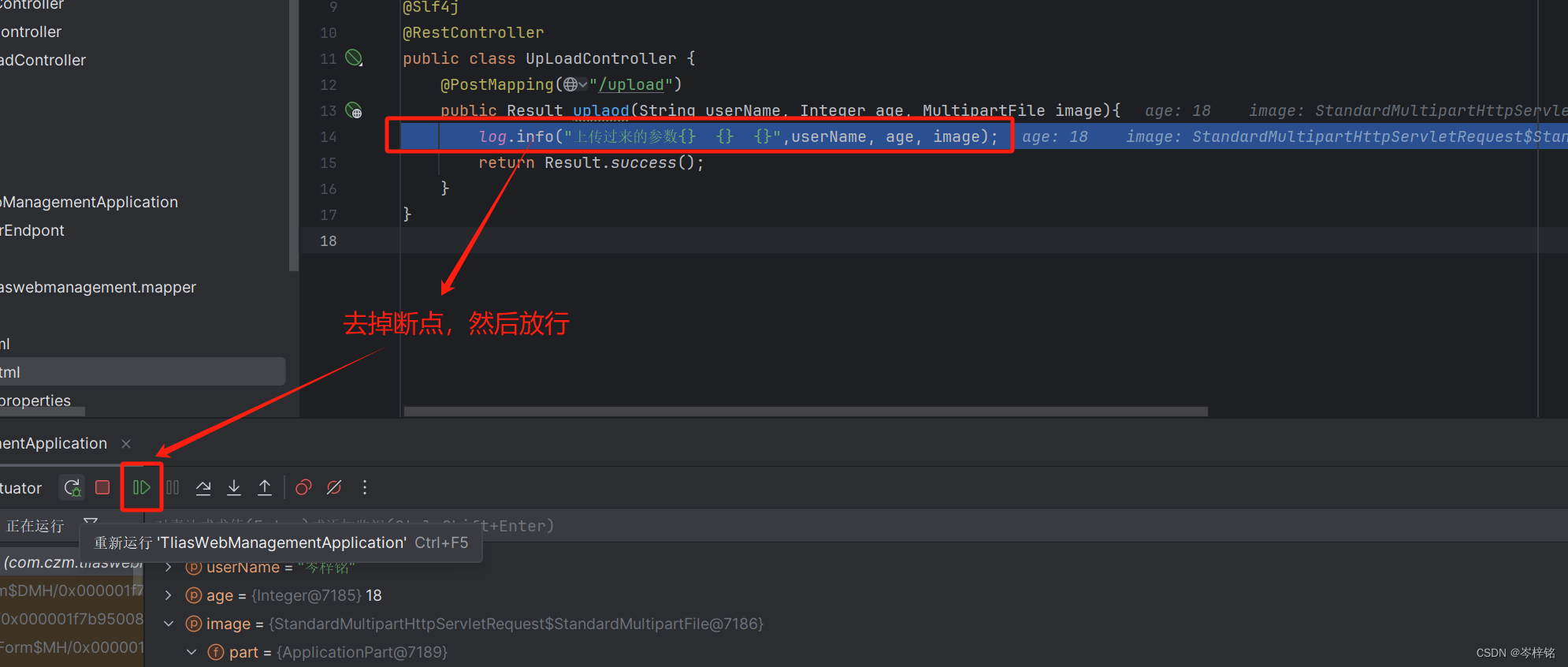Click the Pause Program button

click(173, 487)
